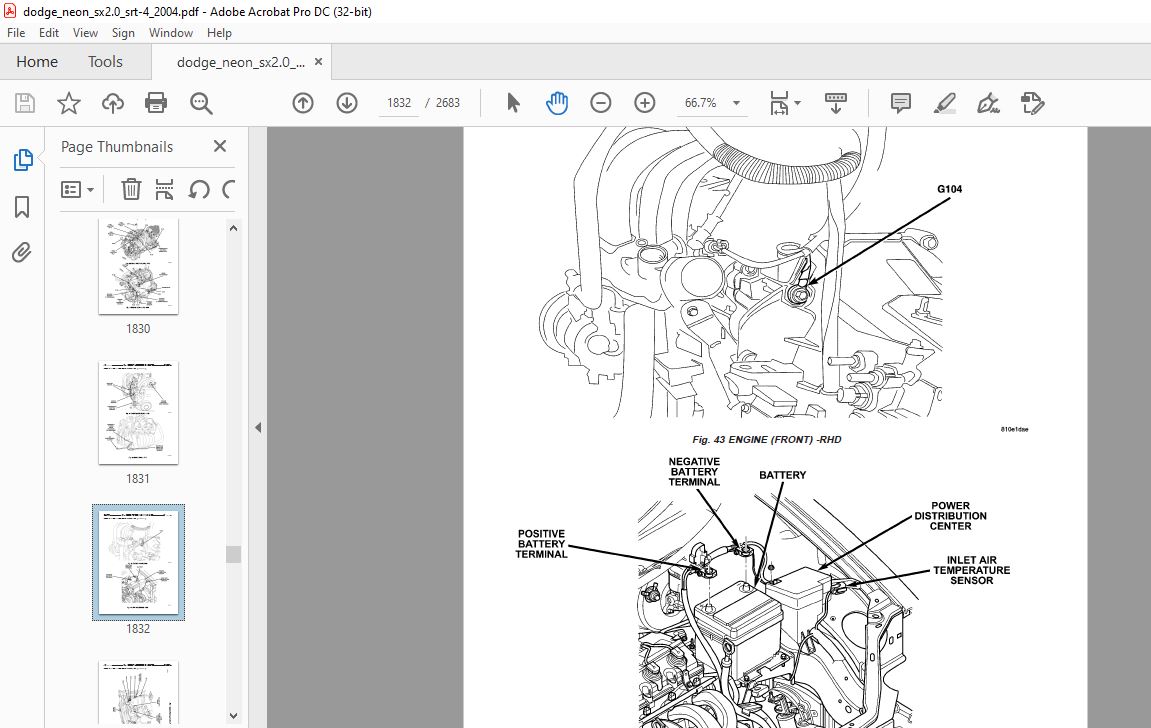Click the Fill & Sign share icon
The image size is (1151, 728).
(1033, 103)
